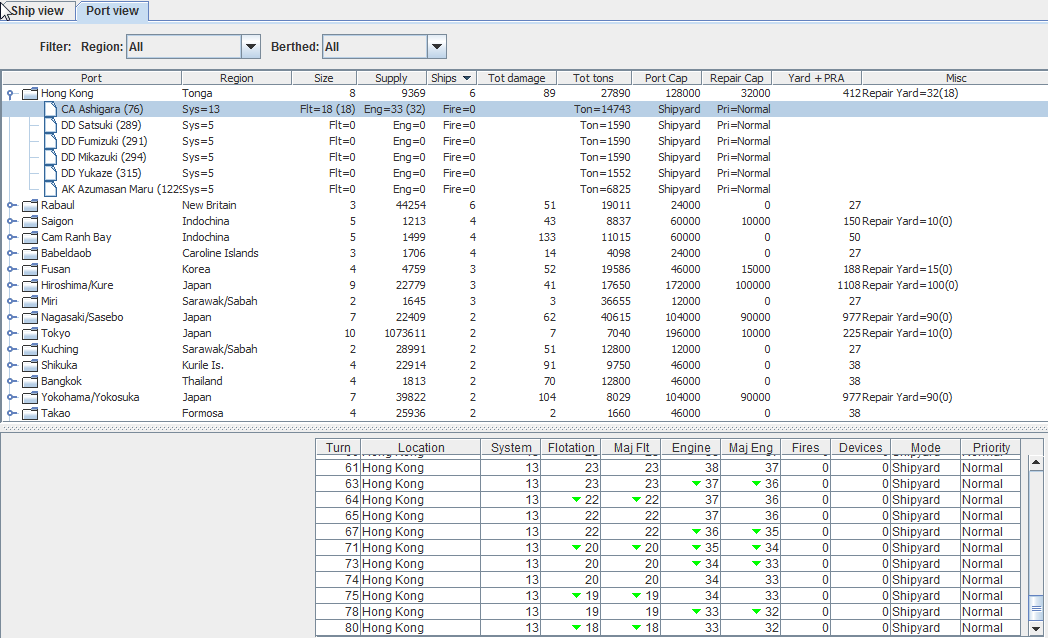Expand the Nagasaki/Sasebo port node
The height and width of the screenshot is (638, 1048).
pos(11,317)
